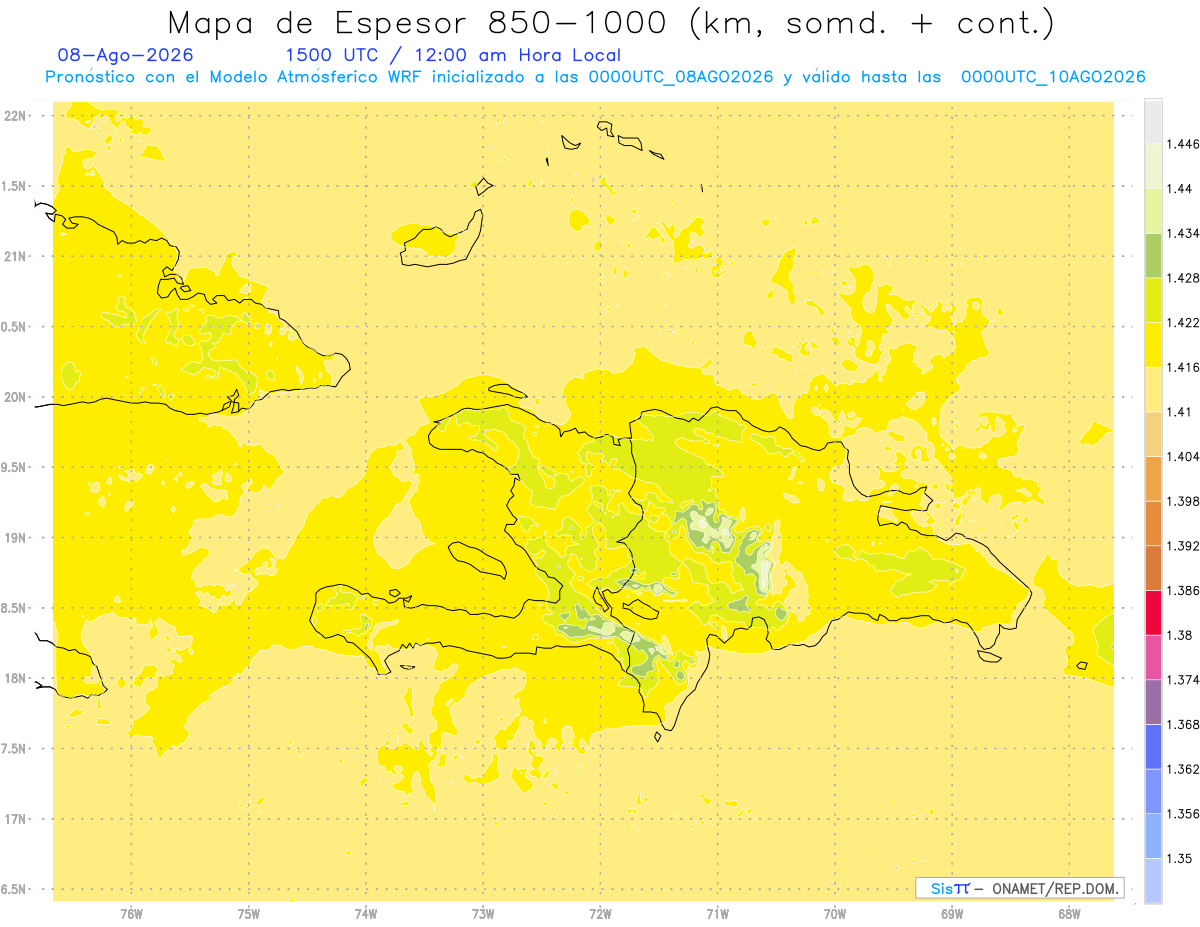Click the legend value "1.404"
Screen dimensions: 1200x927
1182,456
